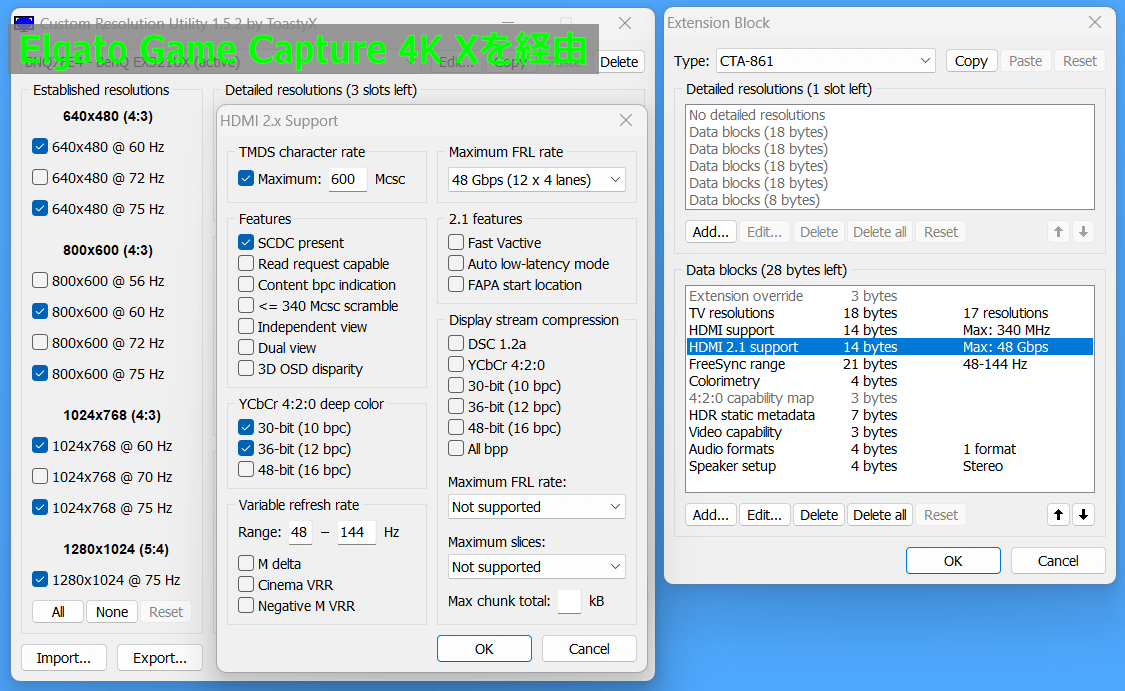Check the M delta box
The height and width of the screenshot is (691, 1125).
(x=246, y=563)
